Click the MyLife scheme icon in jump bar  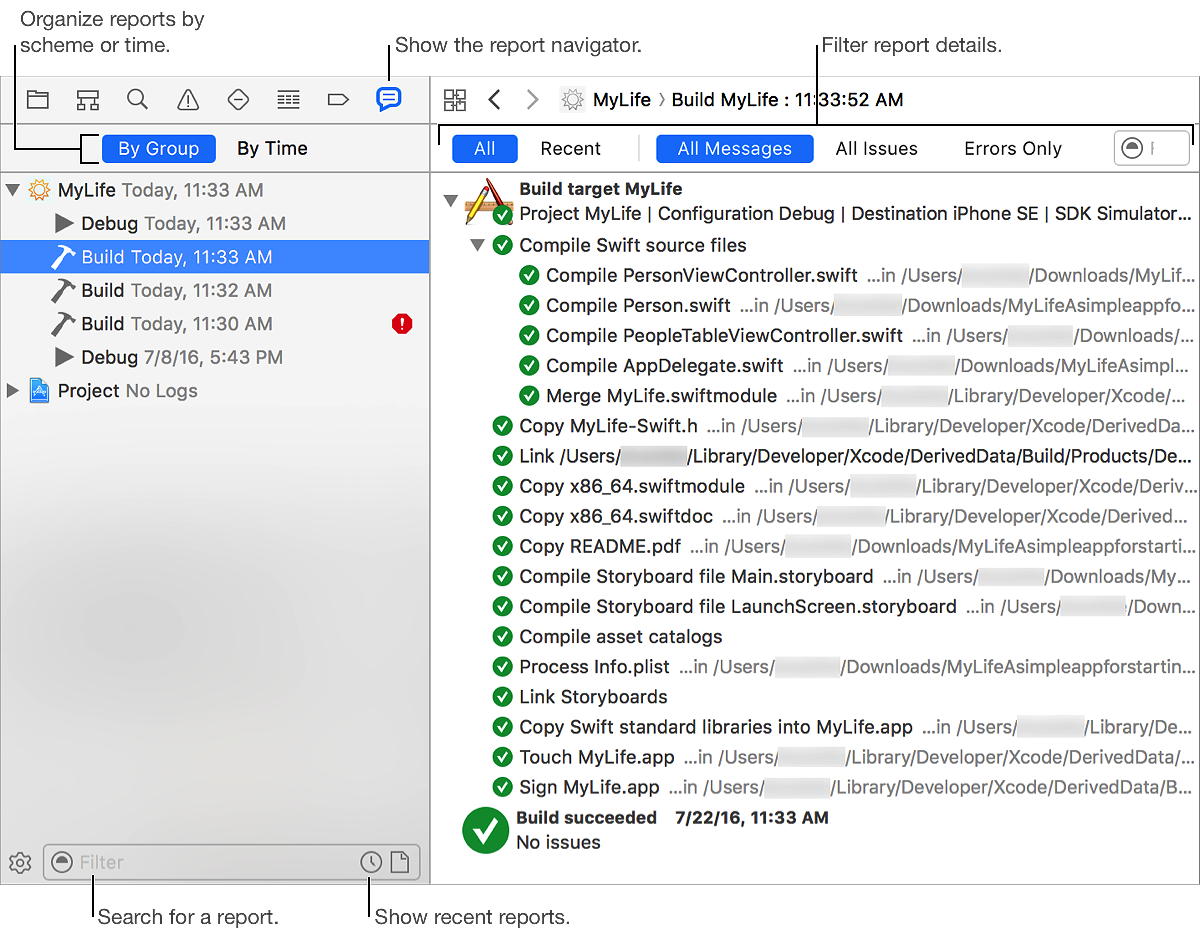click(572, 99)
